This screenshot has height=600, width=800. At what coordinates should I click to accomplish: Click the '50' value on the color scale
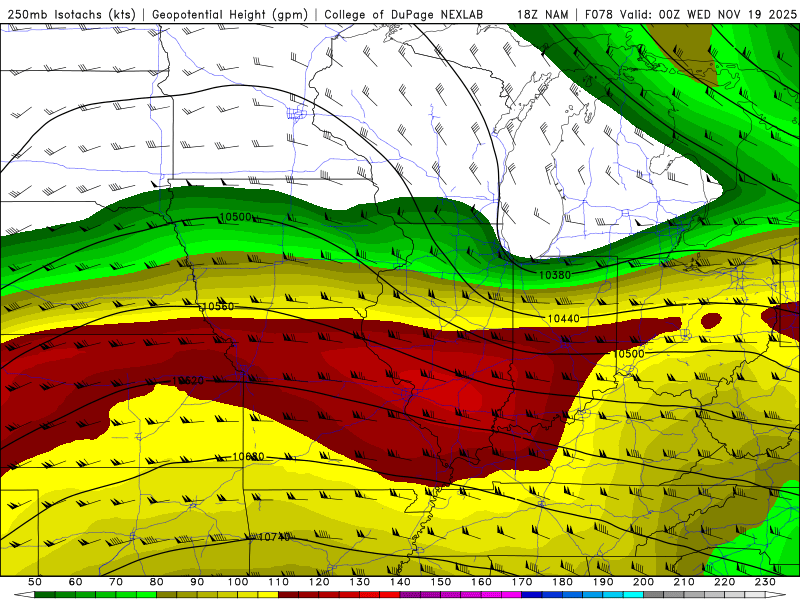[34, 582]
